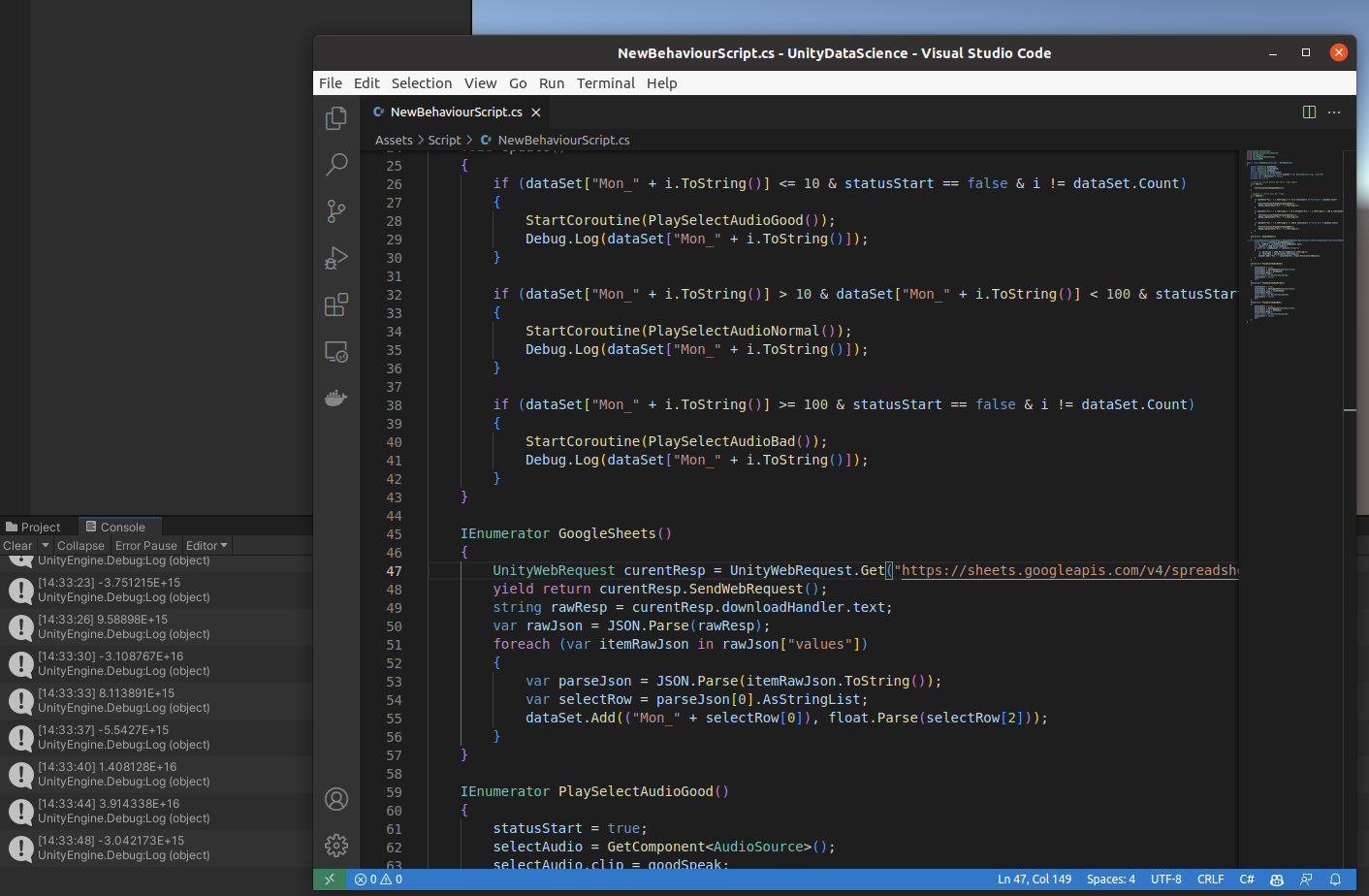Open editor More Actions ellipsis
1369x896 pixels.
pyautogui.click(x=1334, y=112)
